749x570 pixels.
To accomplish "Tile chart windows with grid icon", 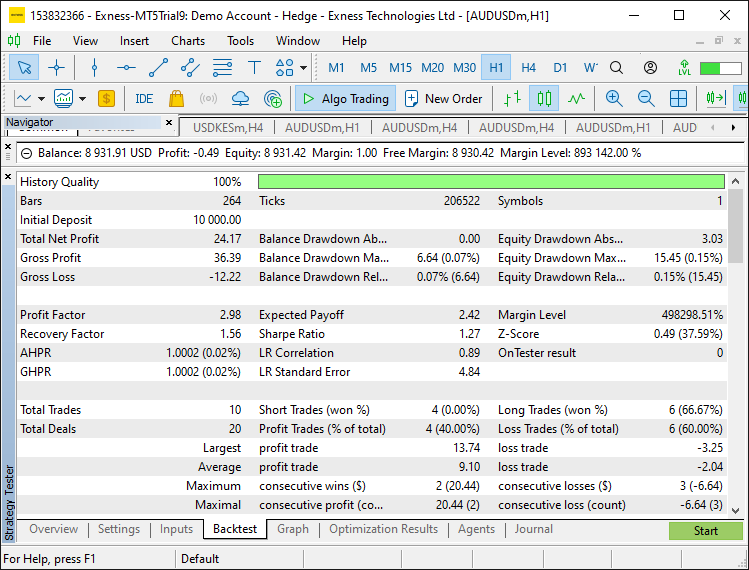I will [678, 99].
